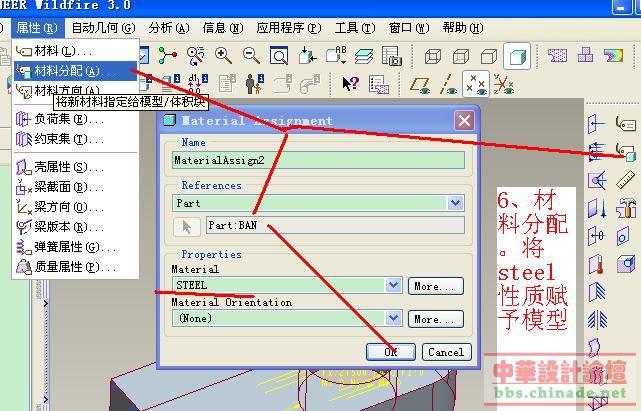Switch display to hidden line
This screenshot has height=411, width=641.
(461, 56)
